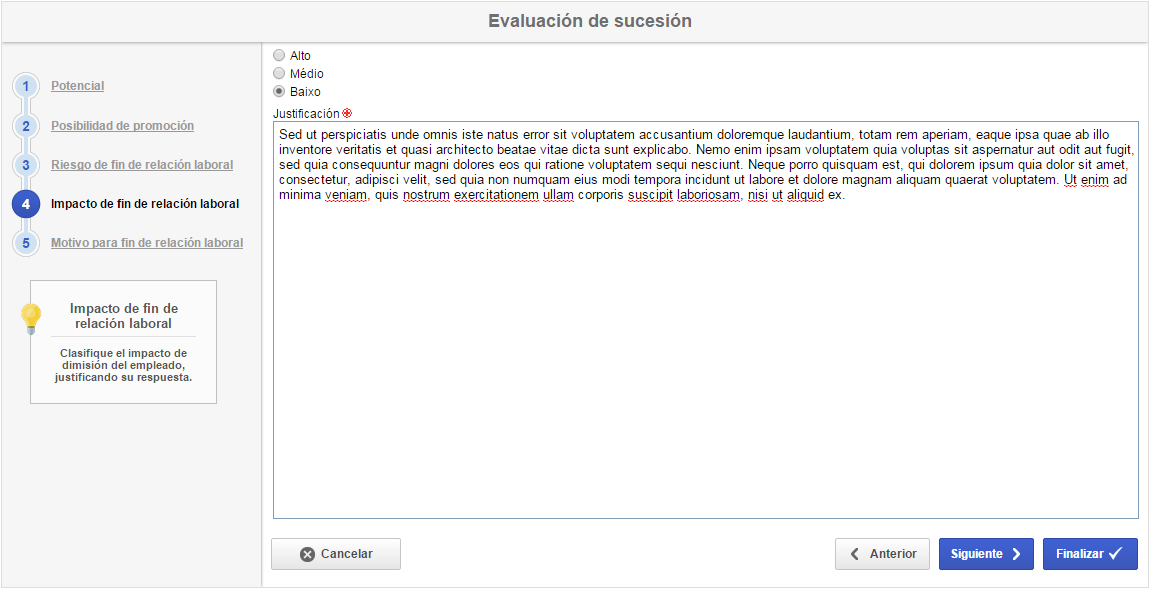Select the Alto radio option
The image size is (1150, 589).
pyautogui.click(x=279, y=55)
